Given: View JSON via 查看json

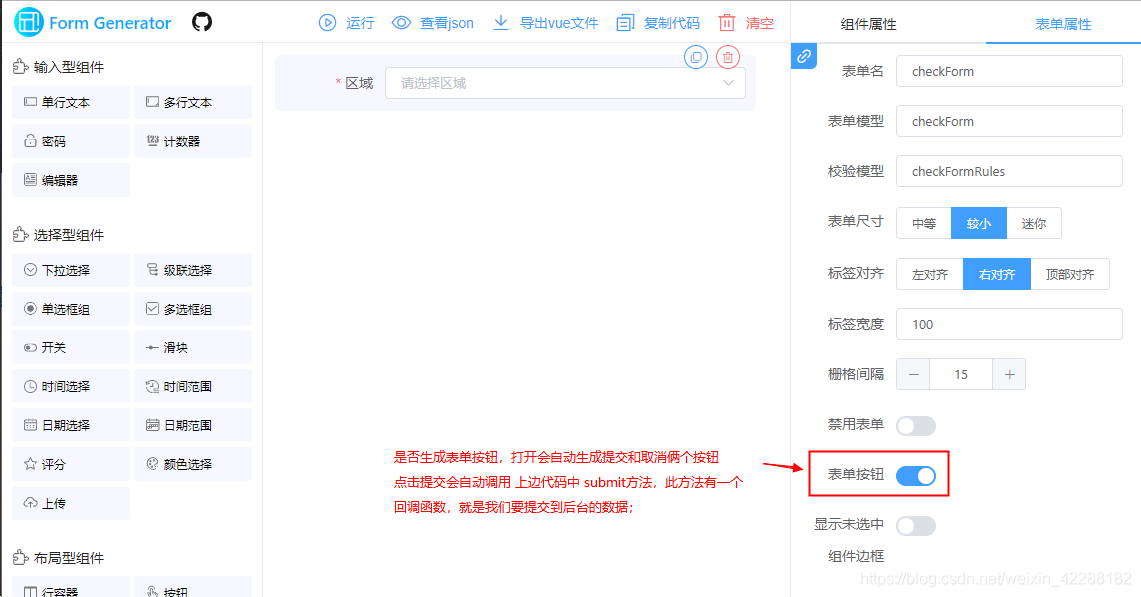Looking at the screenshot, I should pos(433,23).
